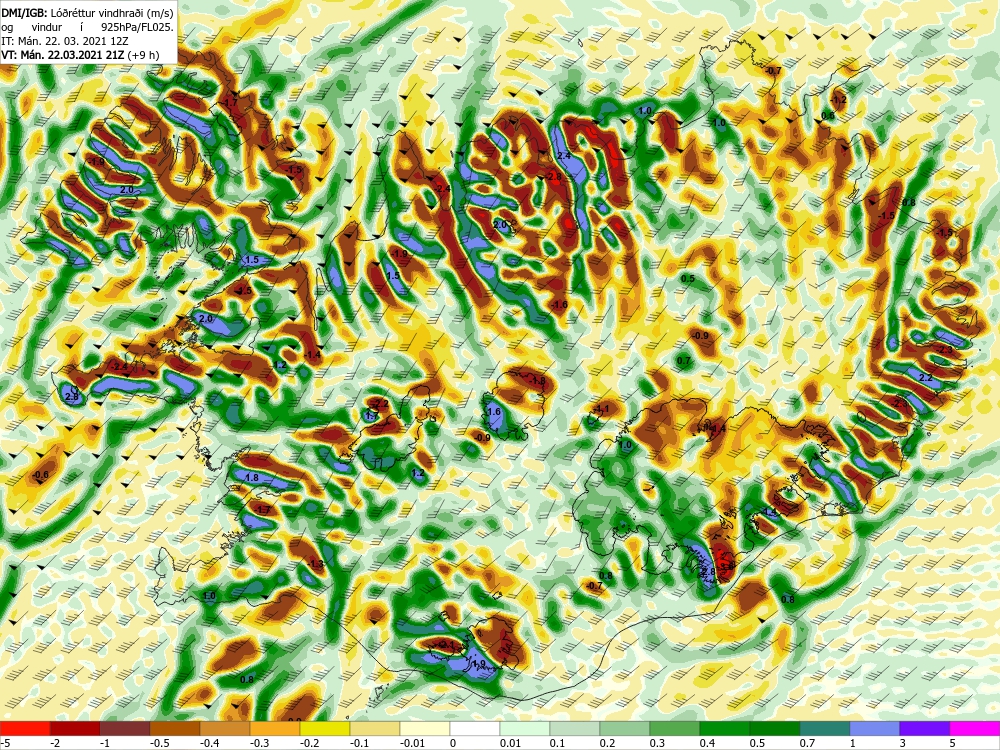Screen dimensions: 1000x750
Task: Select the "0.01" legend scale label
Action: (511, 743)
